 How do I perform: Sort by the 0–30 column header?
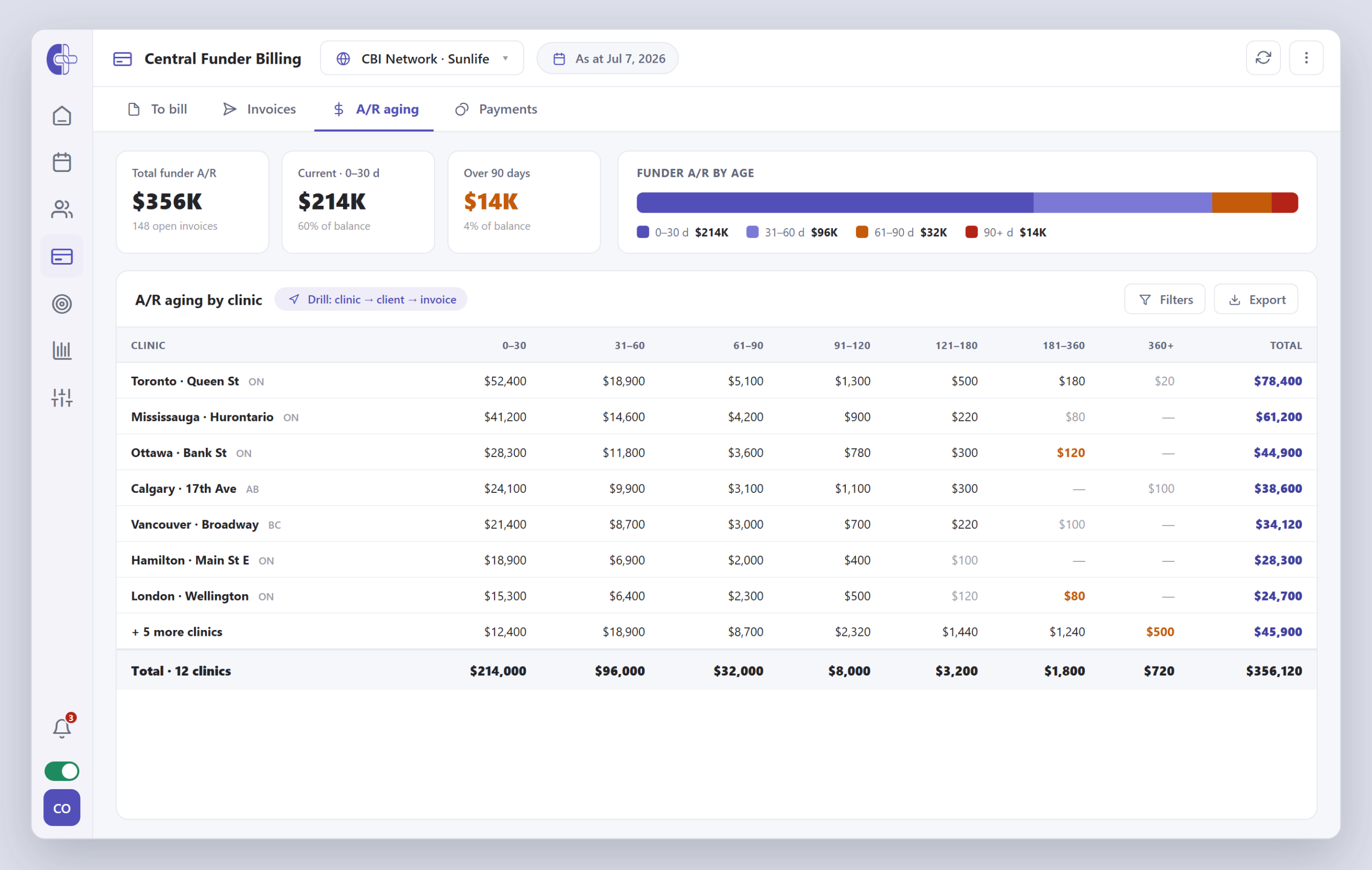514,345
